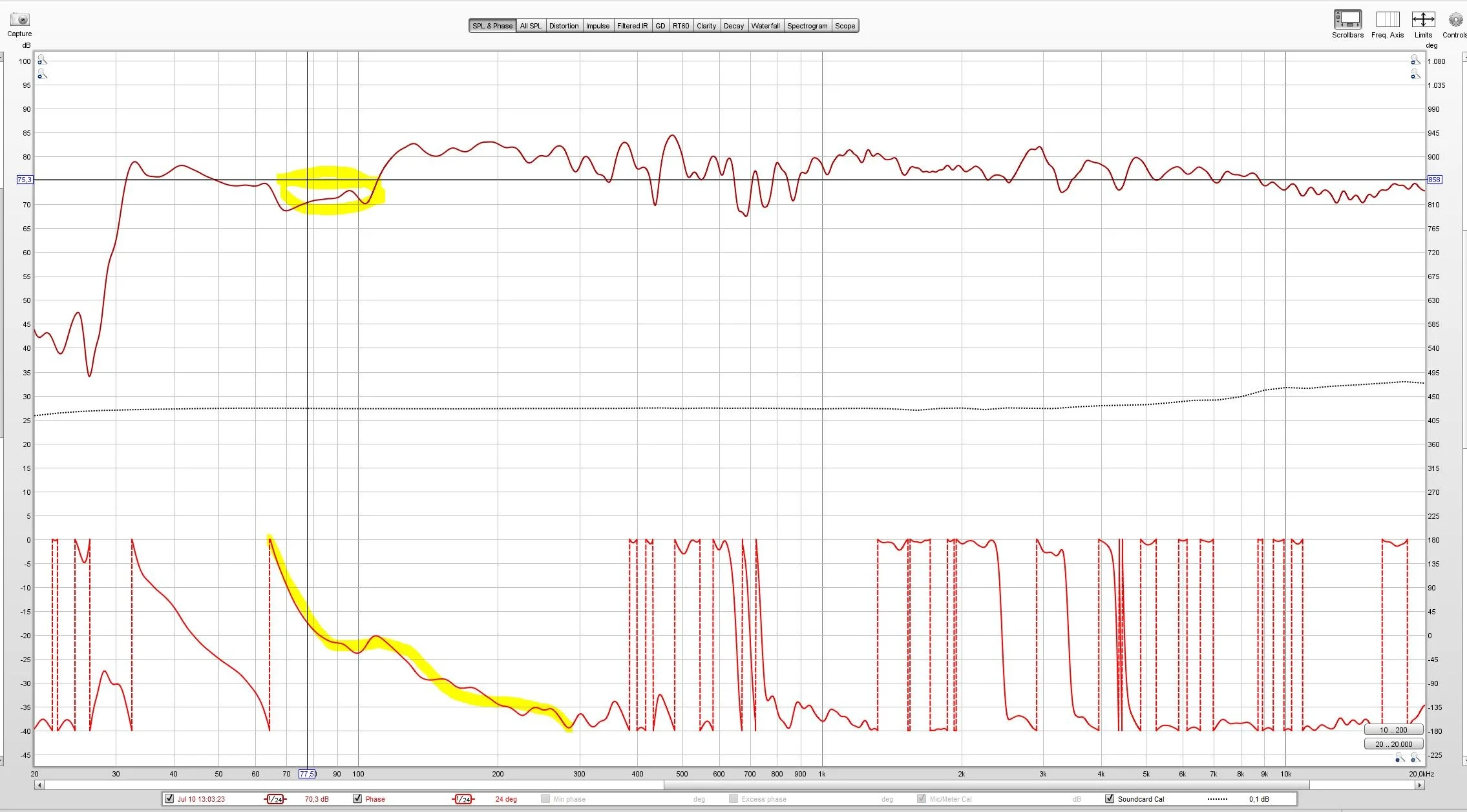Click horizontal scrollbar left arrow
The width and height of the screenshot is (1467, 812).
click(x=39, y=785)
